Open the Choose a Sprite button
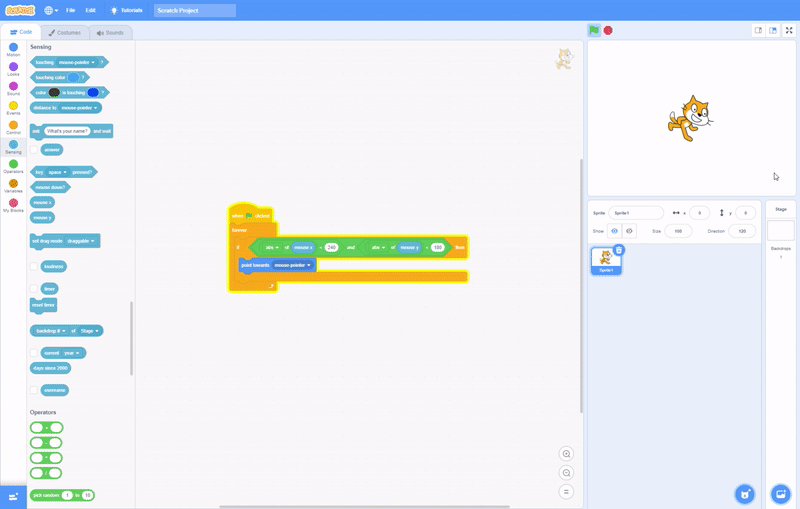 pyautogui.click(x=744, y=494)
